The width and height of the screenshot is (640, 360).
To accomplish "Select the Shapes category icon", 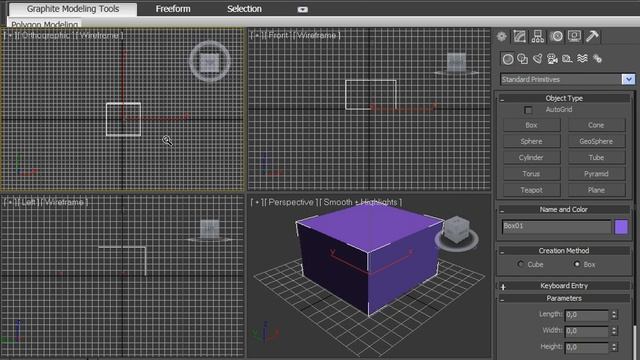I will tap(522, 59).
